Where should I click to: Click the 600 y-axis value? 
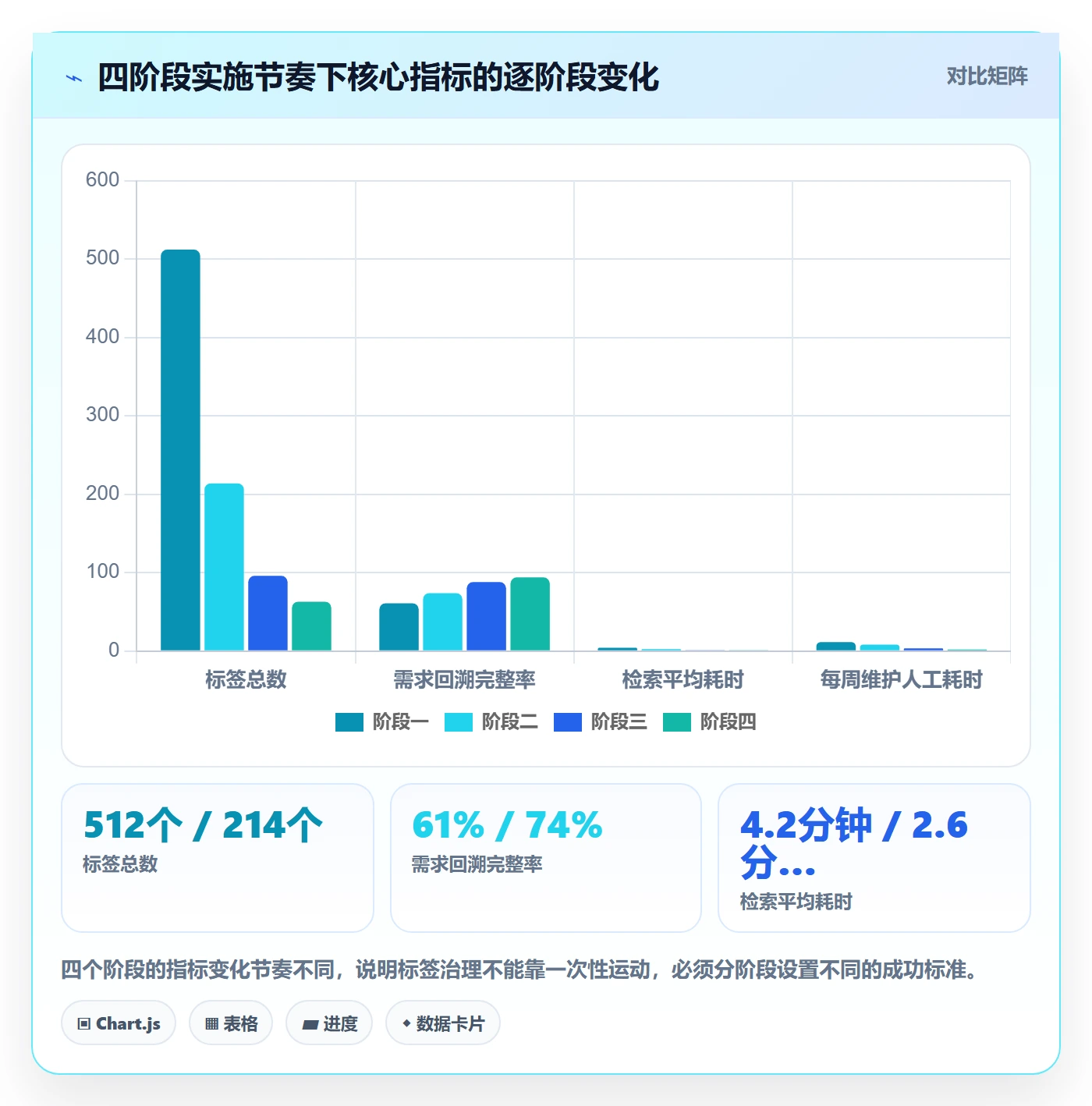[x=102, y=180]
